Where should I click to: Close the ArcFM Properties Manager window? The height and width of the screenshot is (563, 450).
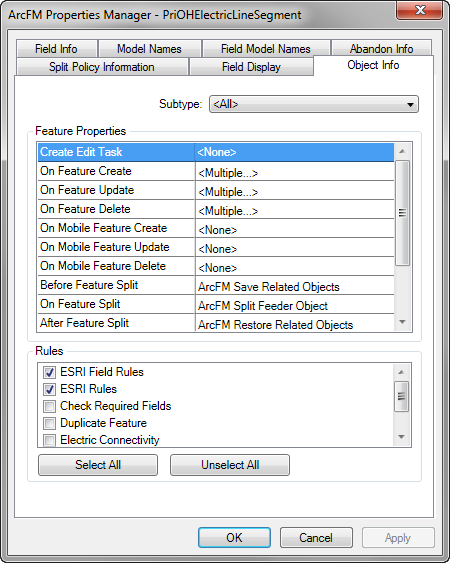tap(419, 10)
